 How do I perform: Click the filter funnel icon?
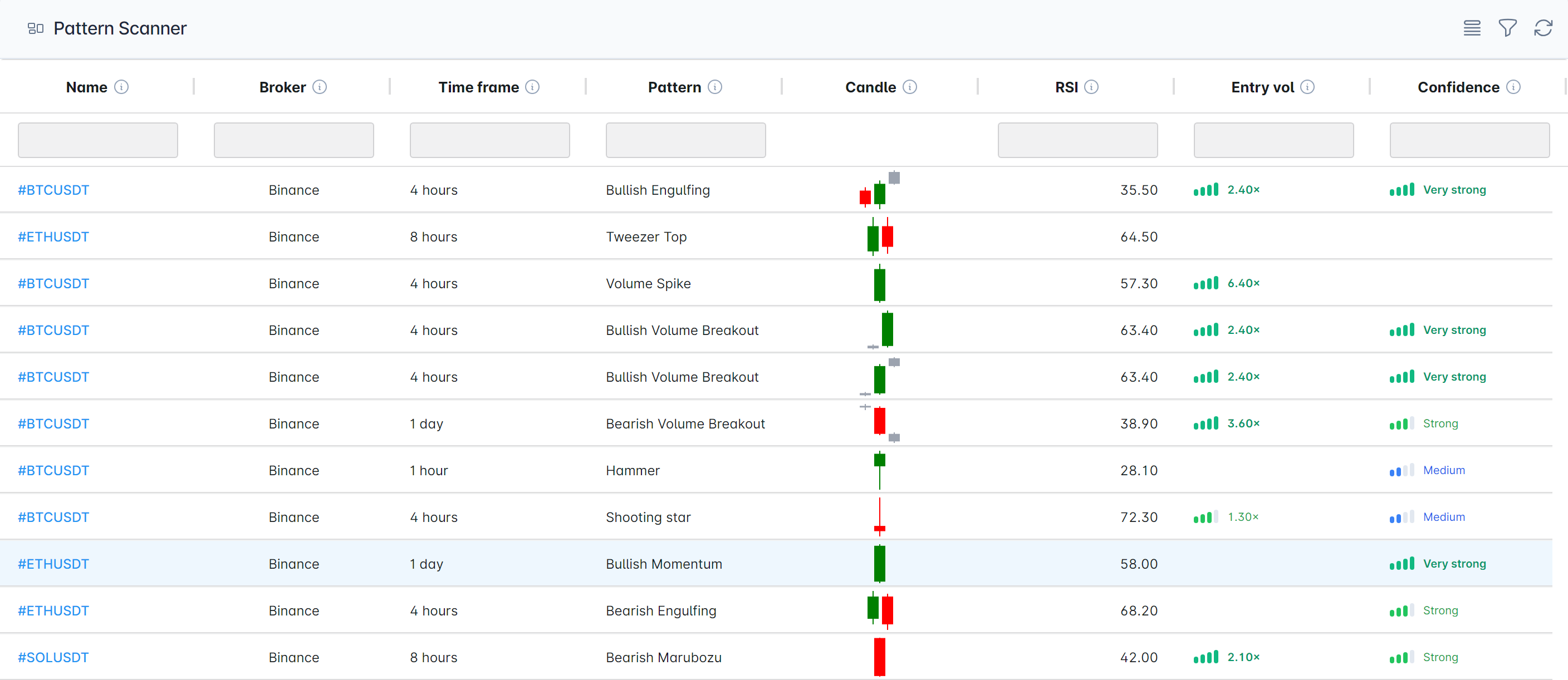(x=1507, y=28)
